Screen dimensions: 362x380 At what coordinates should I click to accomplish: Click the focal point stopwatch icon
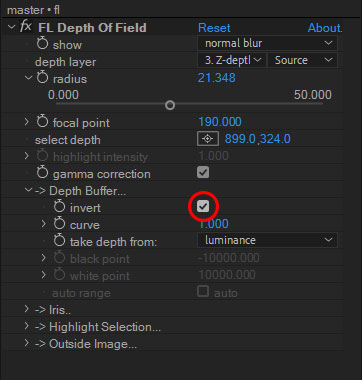(x=42, y=122)
